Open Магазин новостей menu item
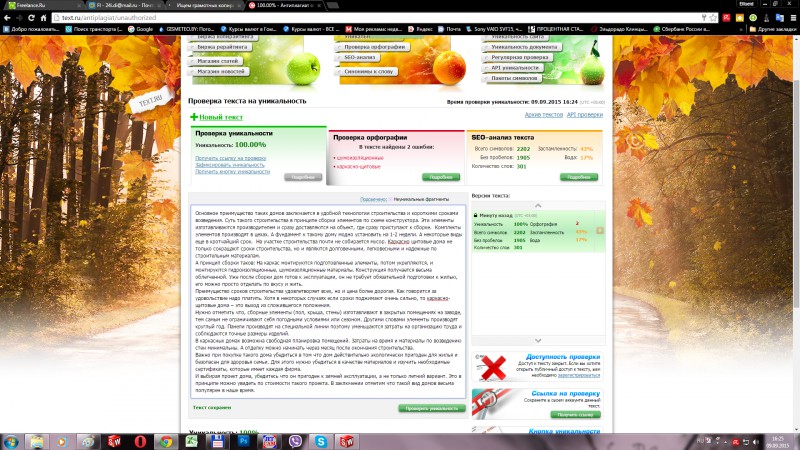 [220, 71]
